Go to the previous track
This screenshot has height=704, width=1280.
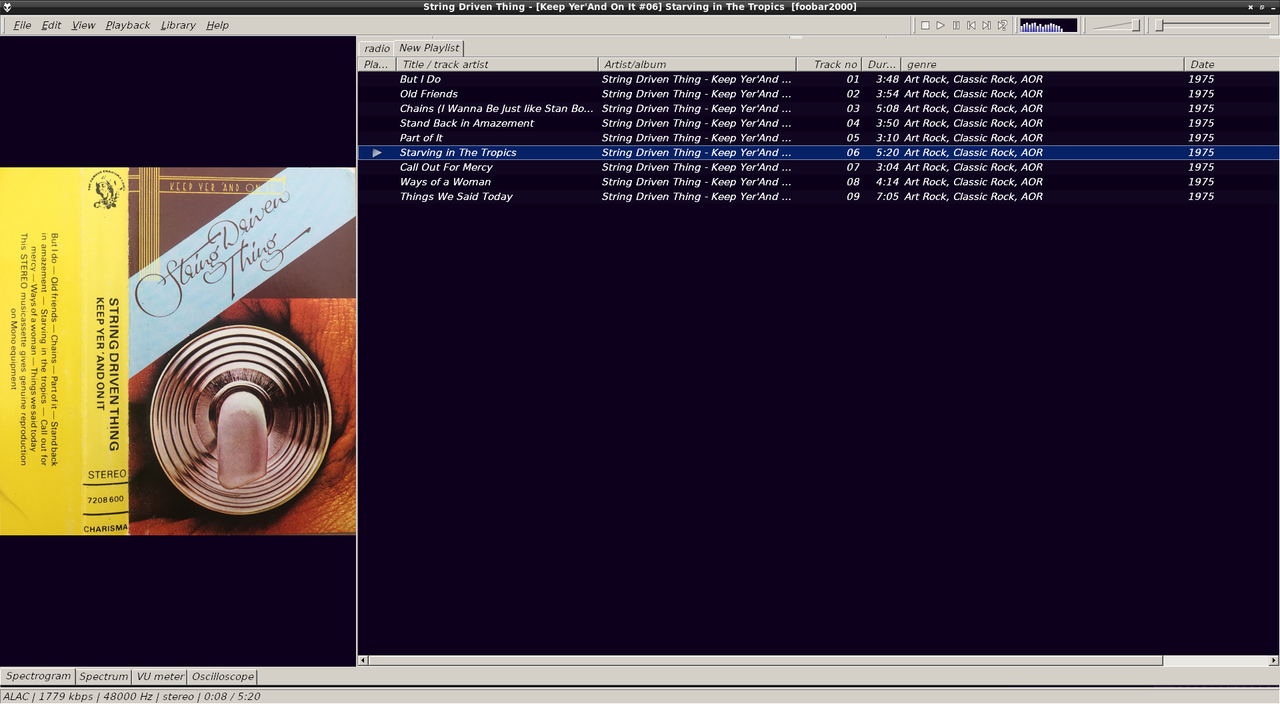click(x=971, y=25)
